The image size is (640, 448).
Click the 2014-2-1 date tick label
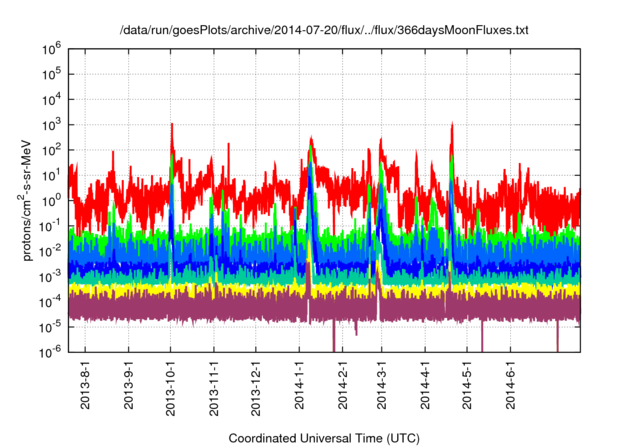coord(341,388)
